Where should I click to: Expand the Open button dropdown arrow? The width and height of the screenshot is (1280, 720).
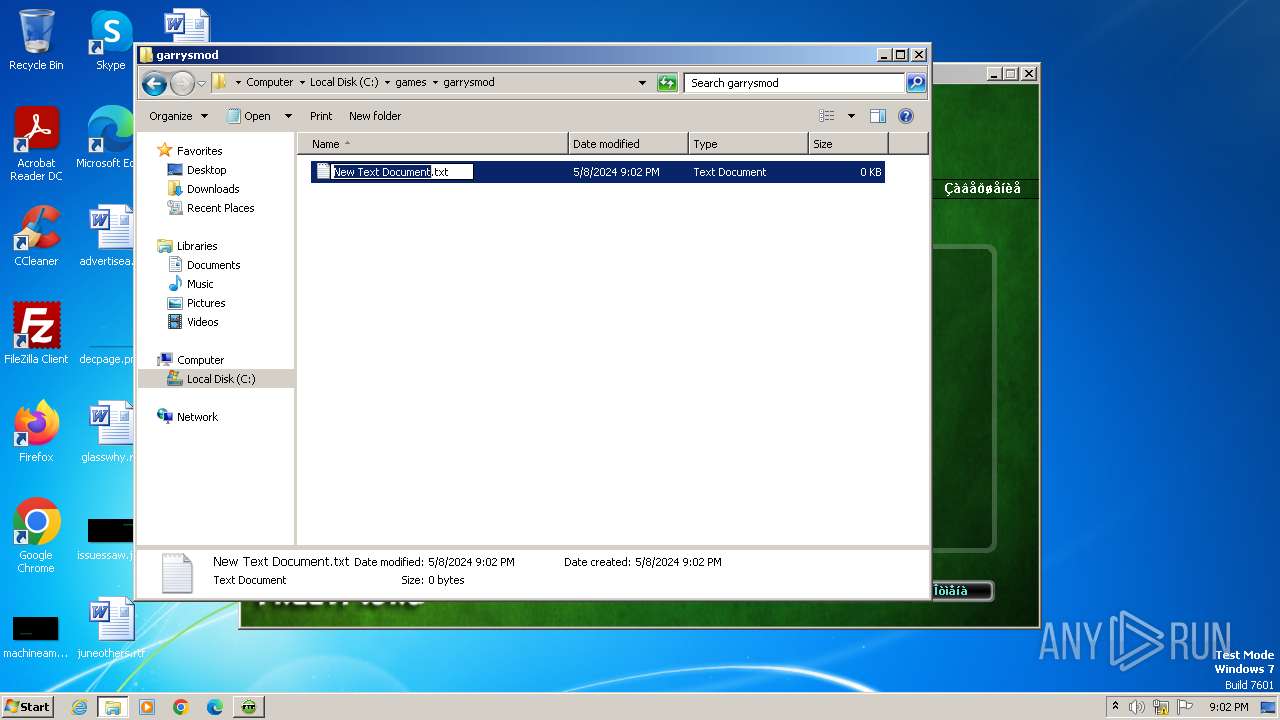click(x=288, y=116)
